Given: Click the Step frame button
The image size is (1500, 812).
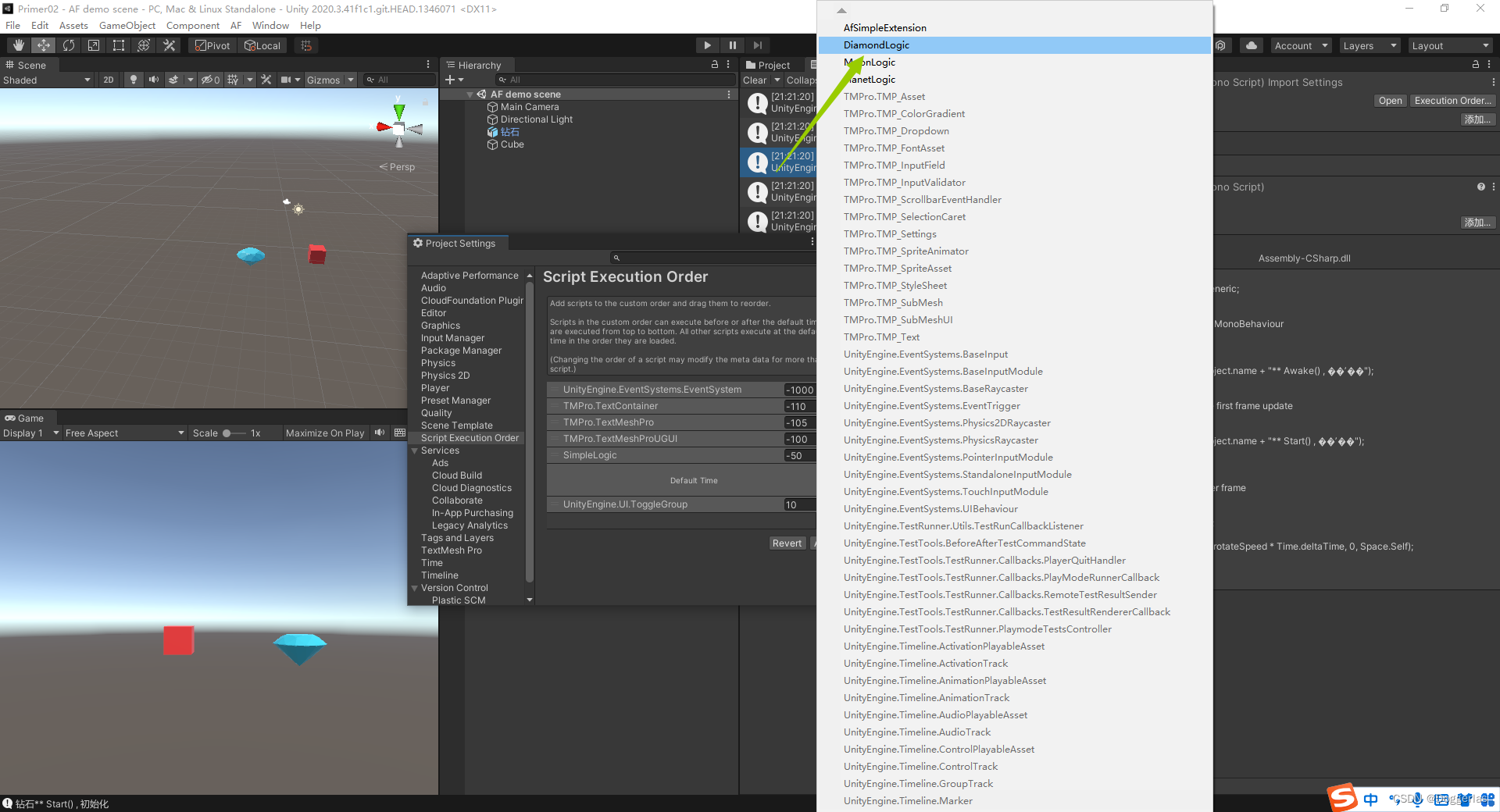Looking at the screenshot, I should pos(757,45).
